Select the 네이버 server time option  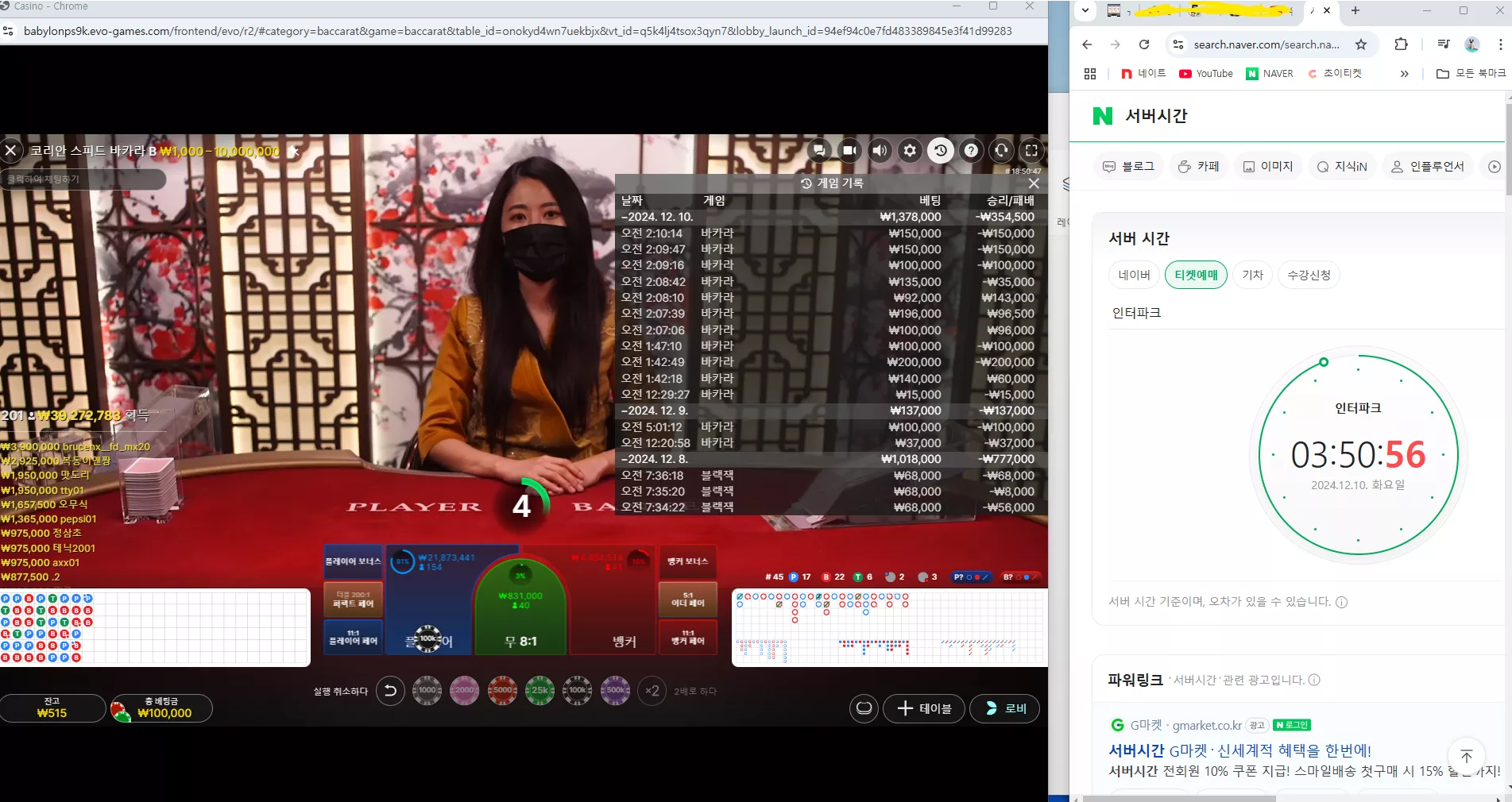[x=1134, y=275]
